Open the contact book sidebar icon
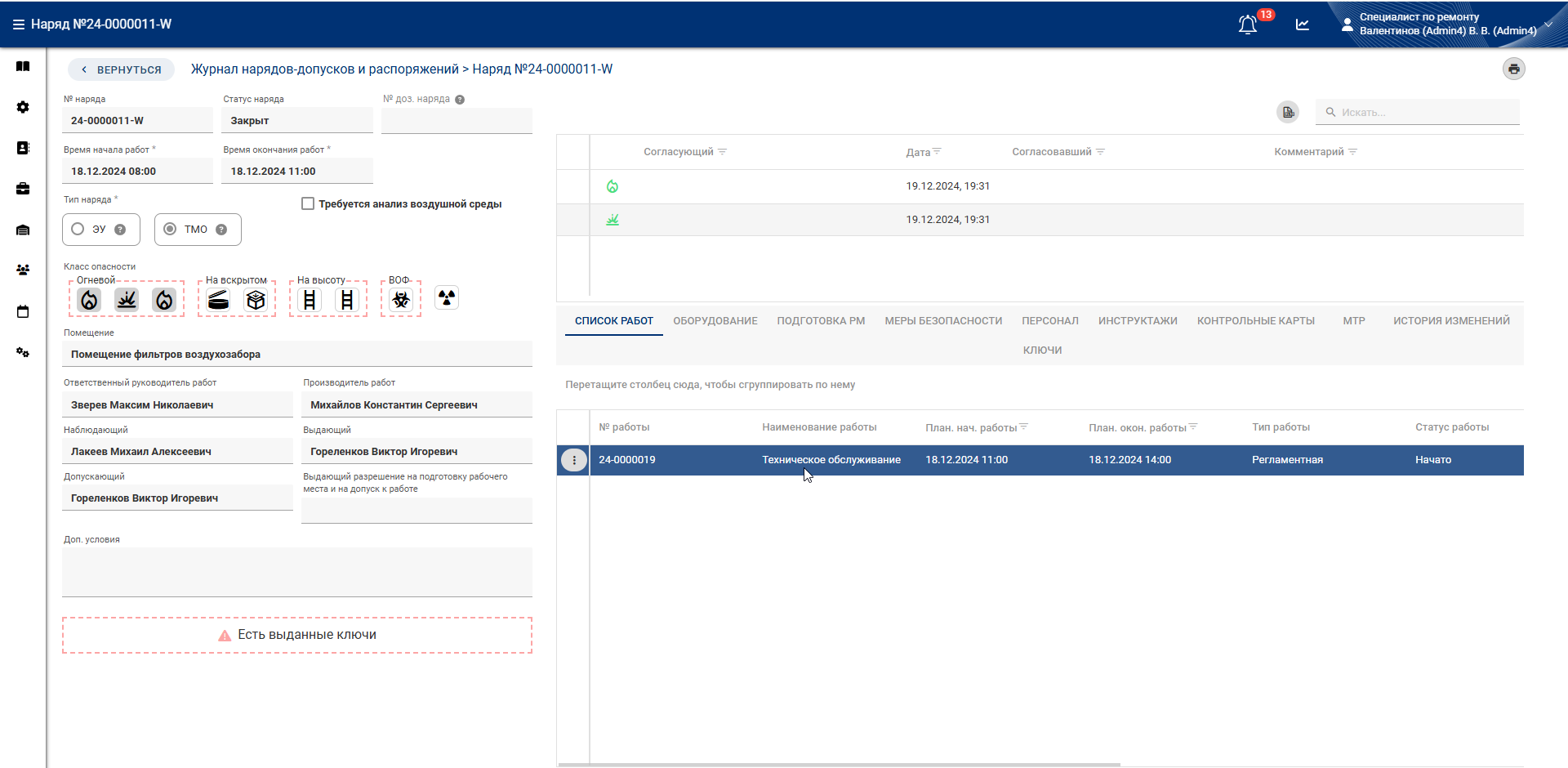 (x=23, y=148)
